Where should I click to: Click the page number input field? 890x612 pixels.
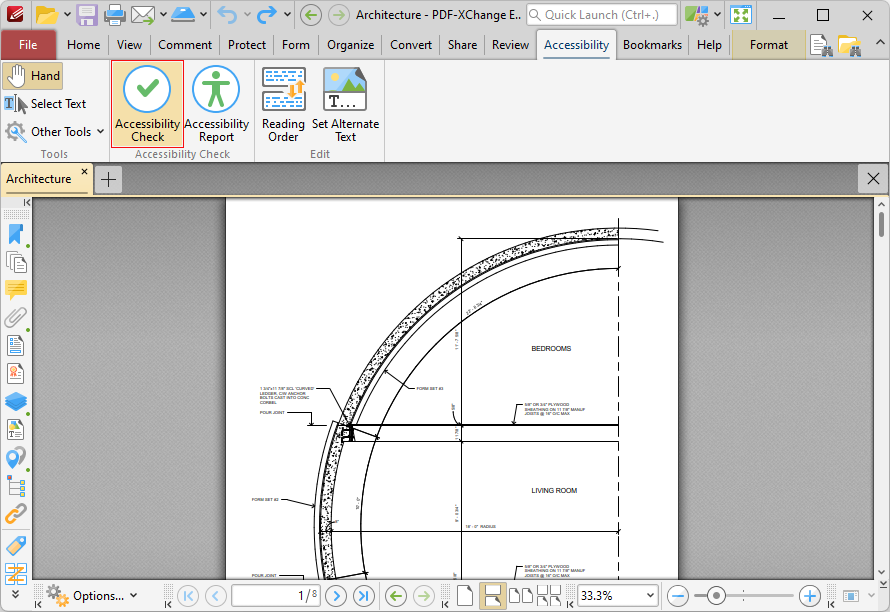pyautogui.click(x=276, y=596)
